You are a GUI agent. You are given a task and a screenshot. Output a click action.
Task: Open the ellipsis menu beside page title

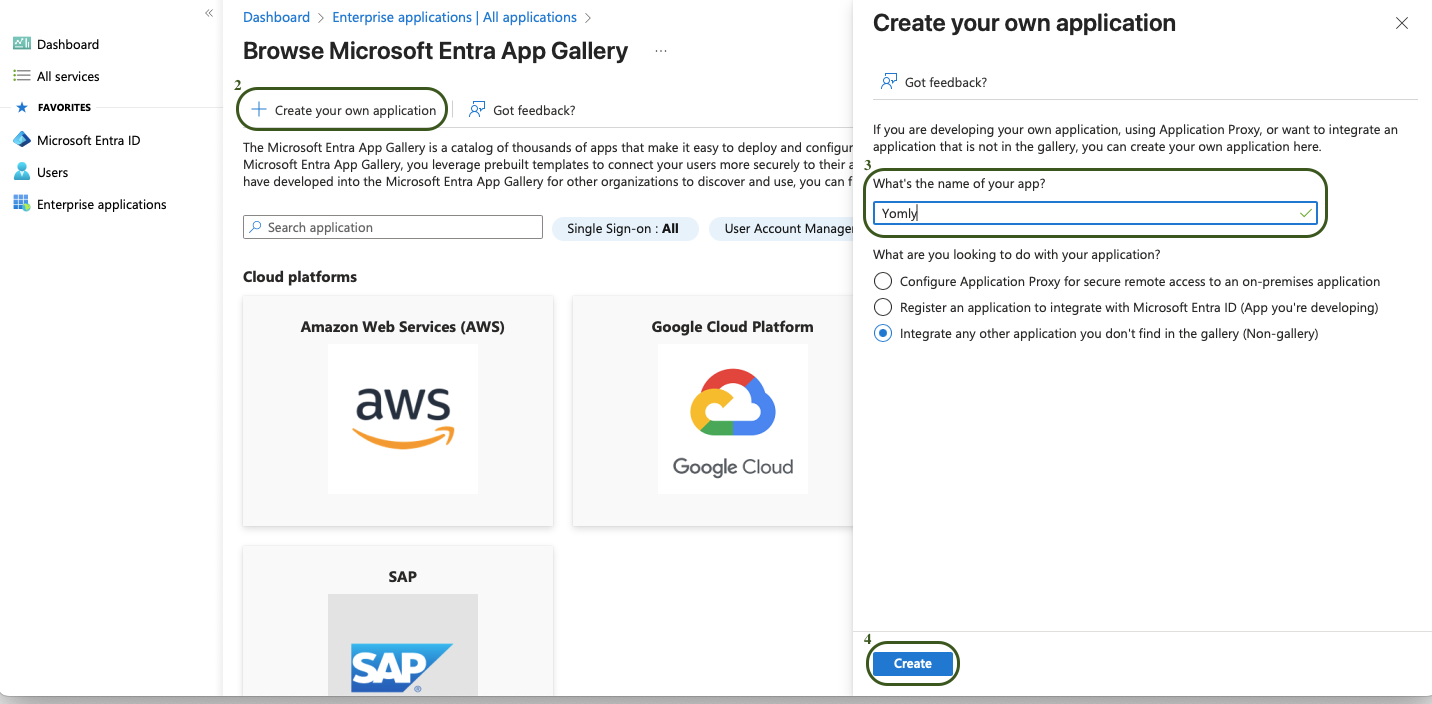pos(660,51)
